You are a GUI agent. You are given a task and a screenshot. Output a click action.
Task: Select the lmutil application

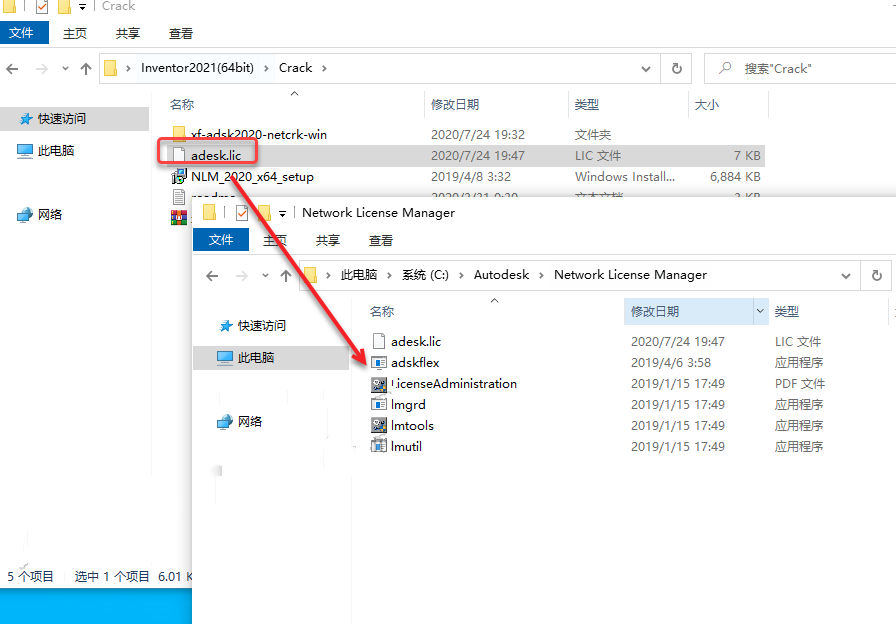pos(406,446)
